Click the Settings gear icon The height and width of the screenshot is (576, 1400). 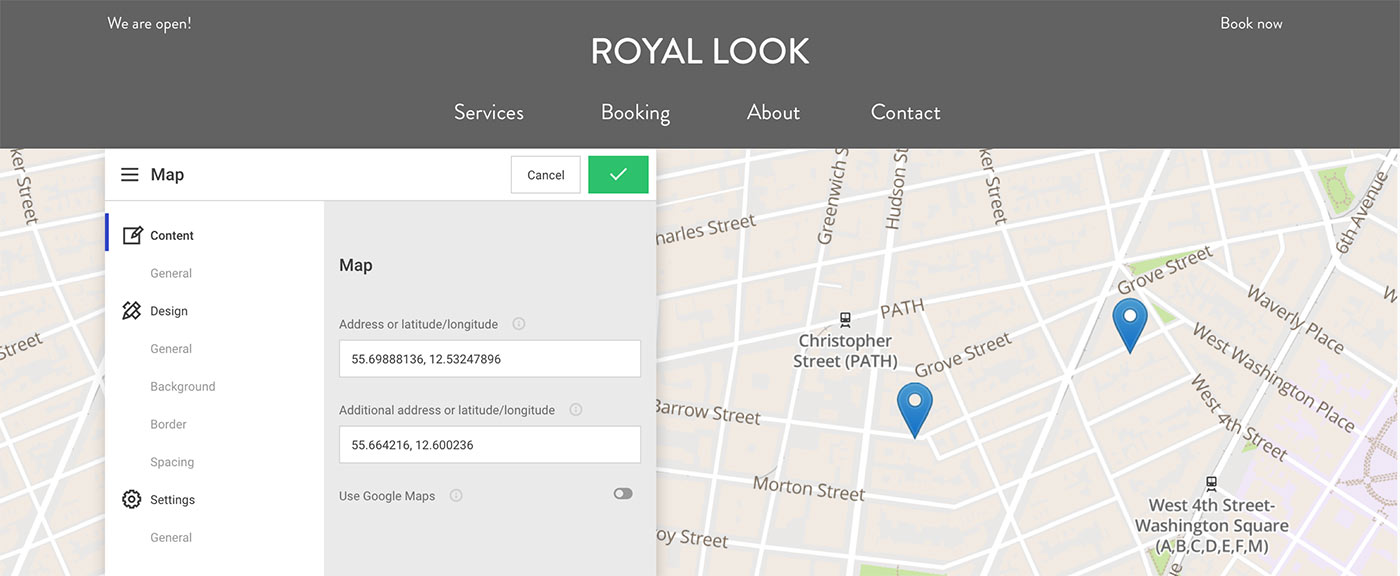(132, 499)
